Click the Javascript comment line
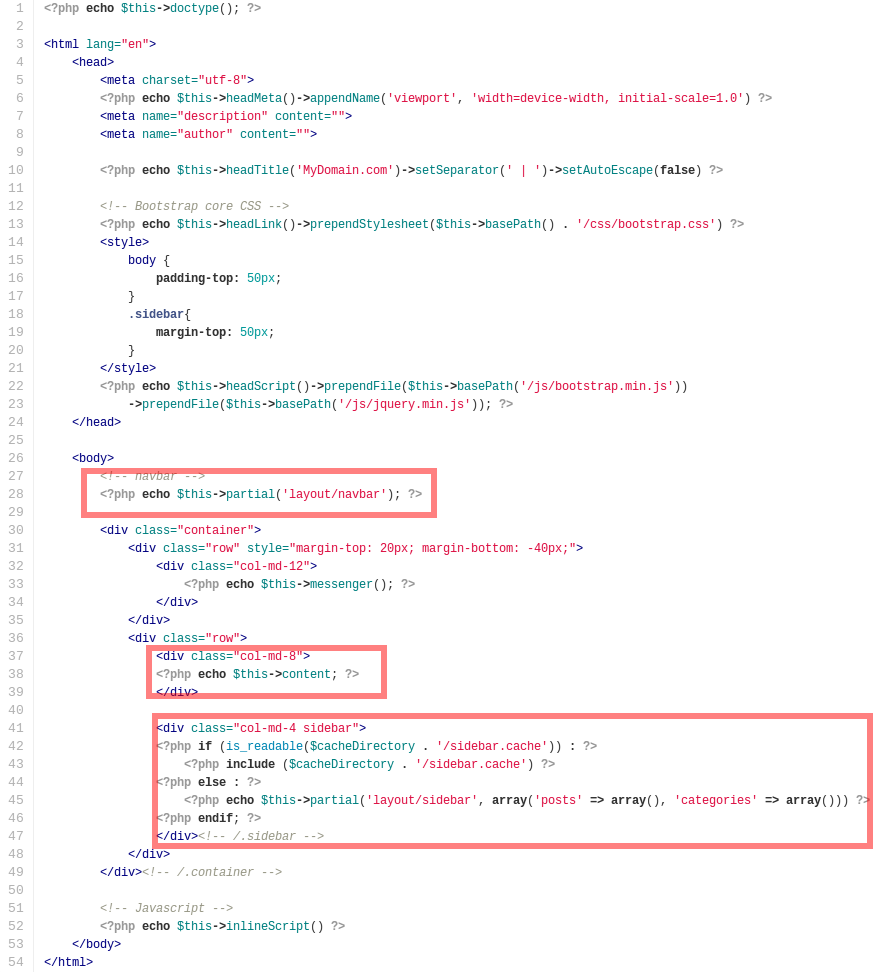Viewport: 882px width, 972px height. coord(166,909)
